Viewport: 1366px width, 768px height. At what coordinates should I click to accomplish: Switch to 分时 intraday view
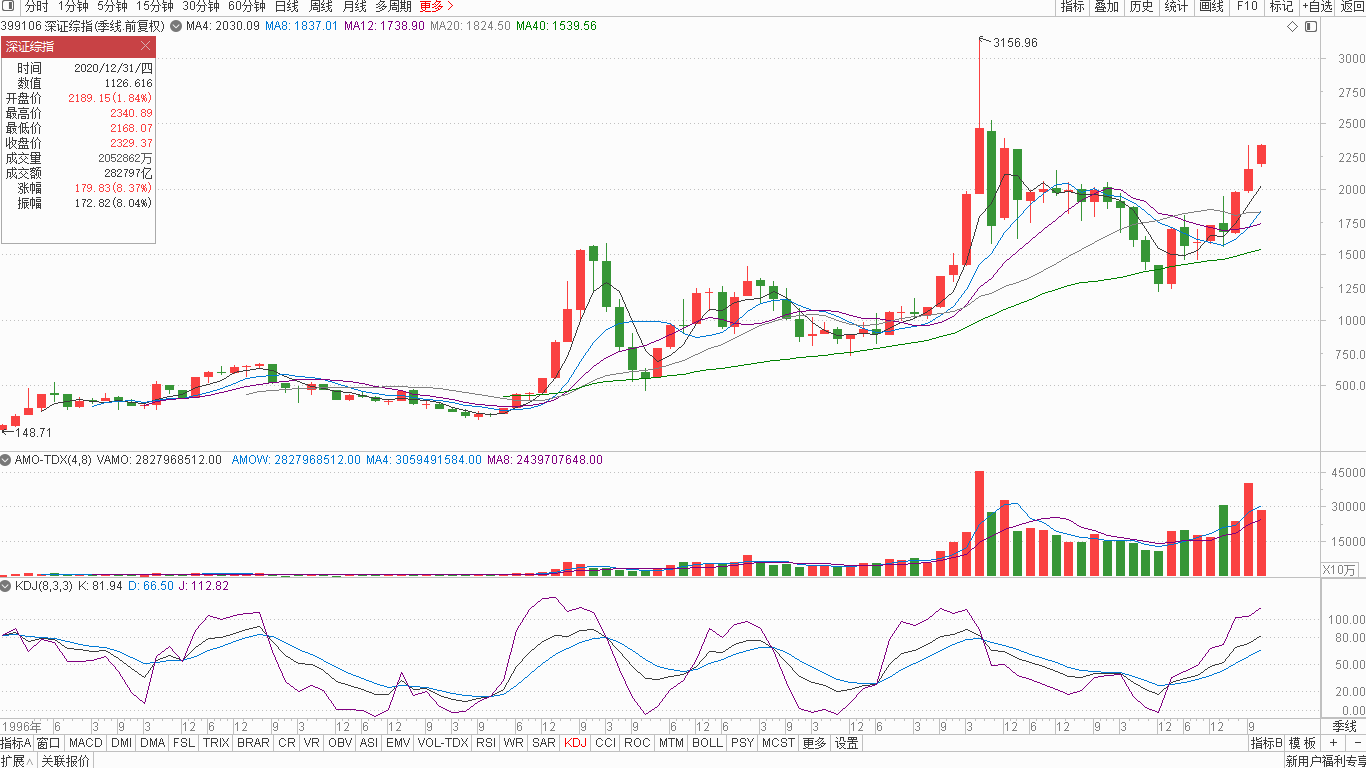pyautogui.click(x=36, y=6)
